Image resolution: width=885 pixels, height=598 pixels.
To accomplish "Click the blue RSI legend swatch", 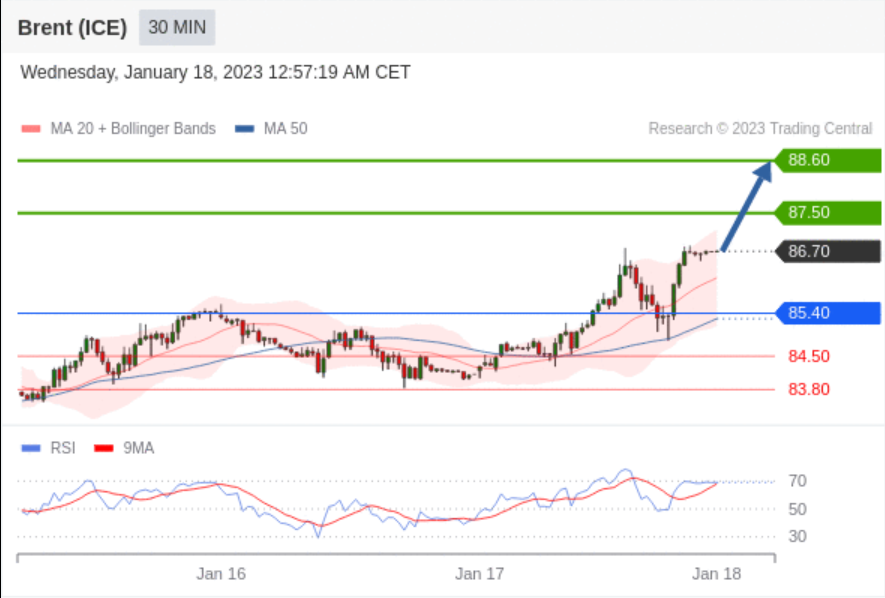I will pos(30,448).
